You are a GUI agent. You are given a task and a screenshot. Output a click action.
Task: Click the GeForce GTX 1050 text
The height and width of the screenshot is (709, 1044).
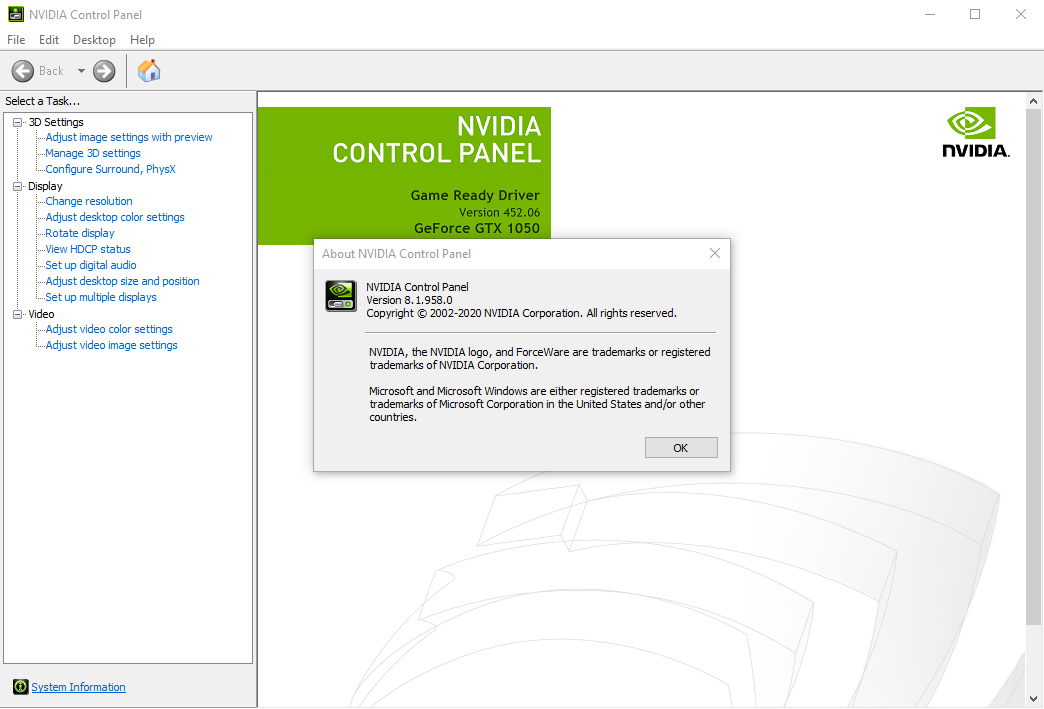[x=477, y=228]
